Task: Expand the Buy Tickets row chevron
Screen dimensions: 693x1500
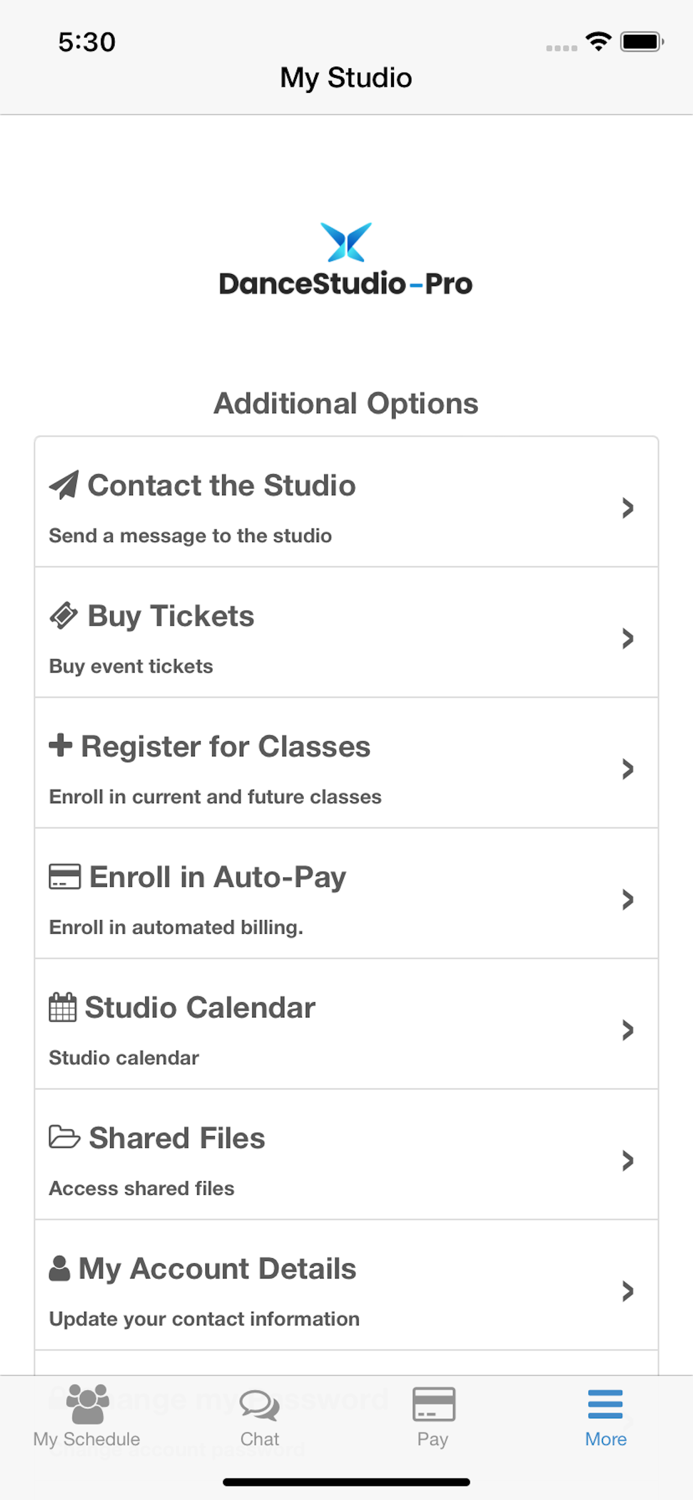Action: click(628, 638)
